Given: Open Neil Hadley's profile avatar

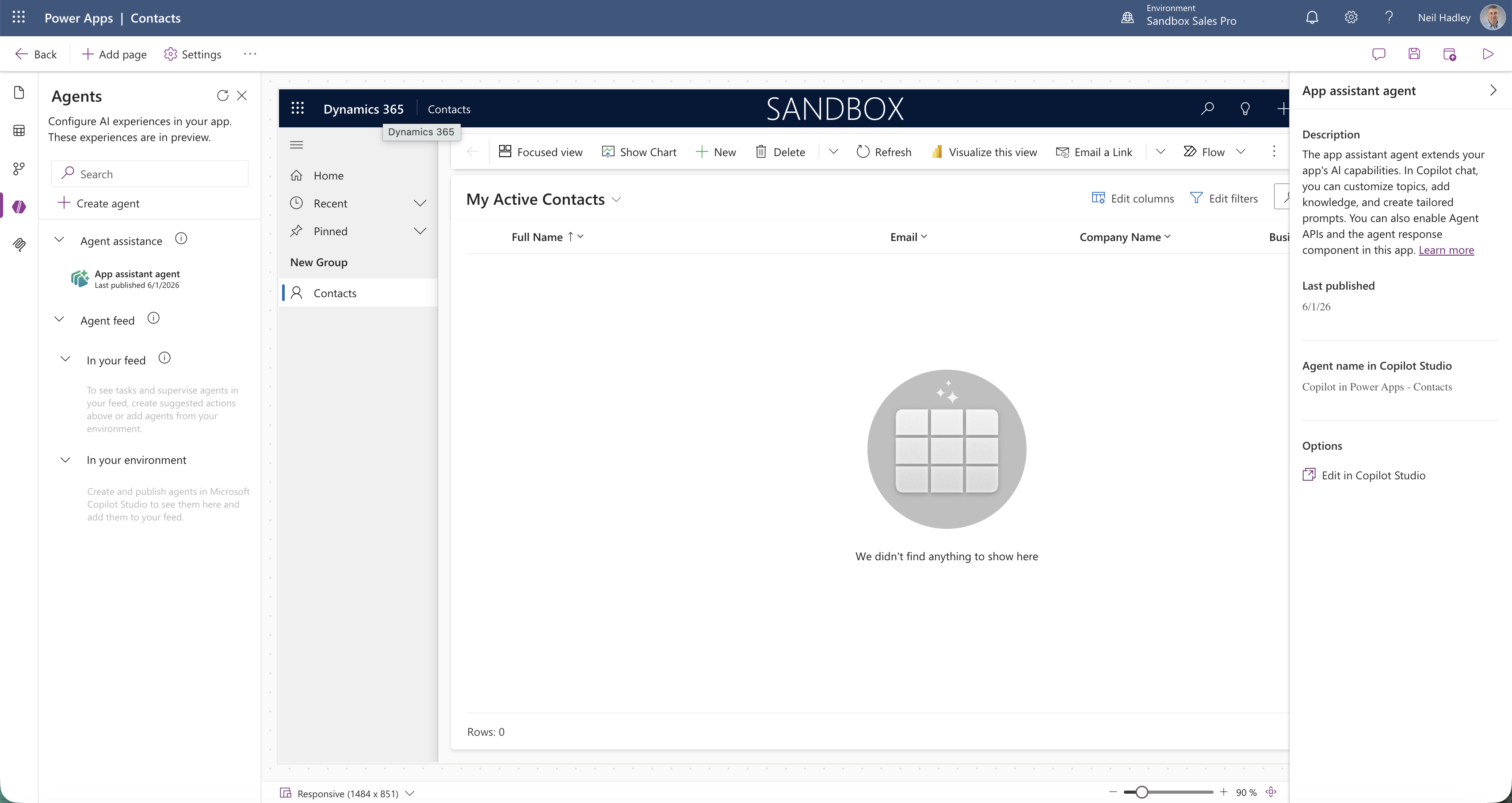Looking at the screenshot, I should [1492, 18].
